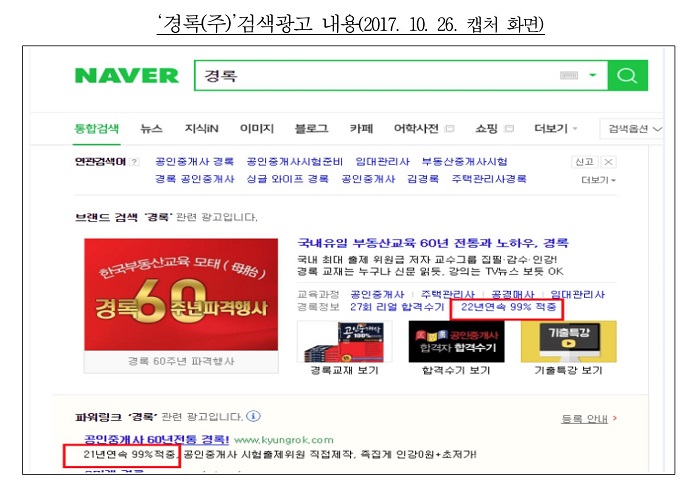The width and height of the screenshot is (700, 484).
Task: Expand the search autocomplete dropdown arrow
Action: coord(593,75)
